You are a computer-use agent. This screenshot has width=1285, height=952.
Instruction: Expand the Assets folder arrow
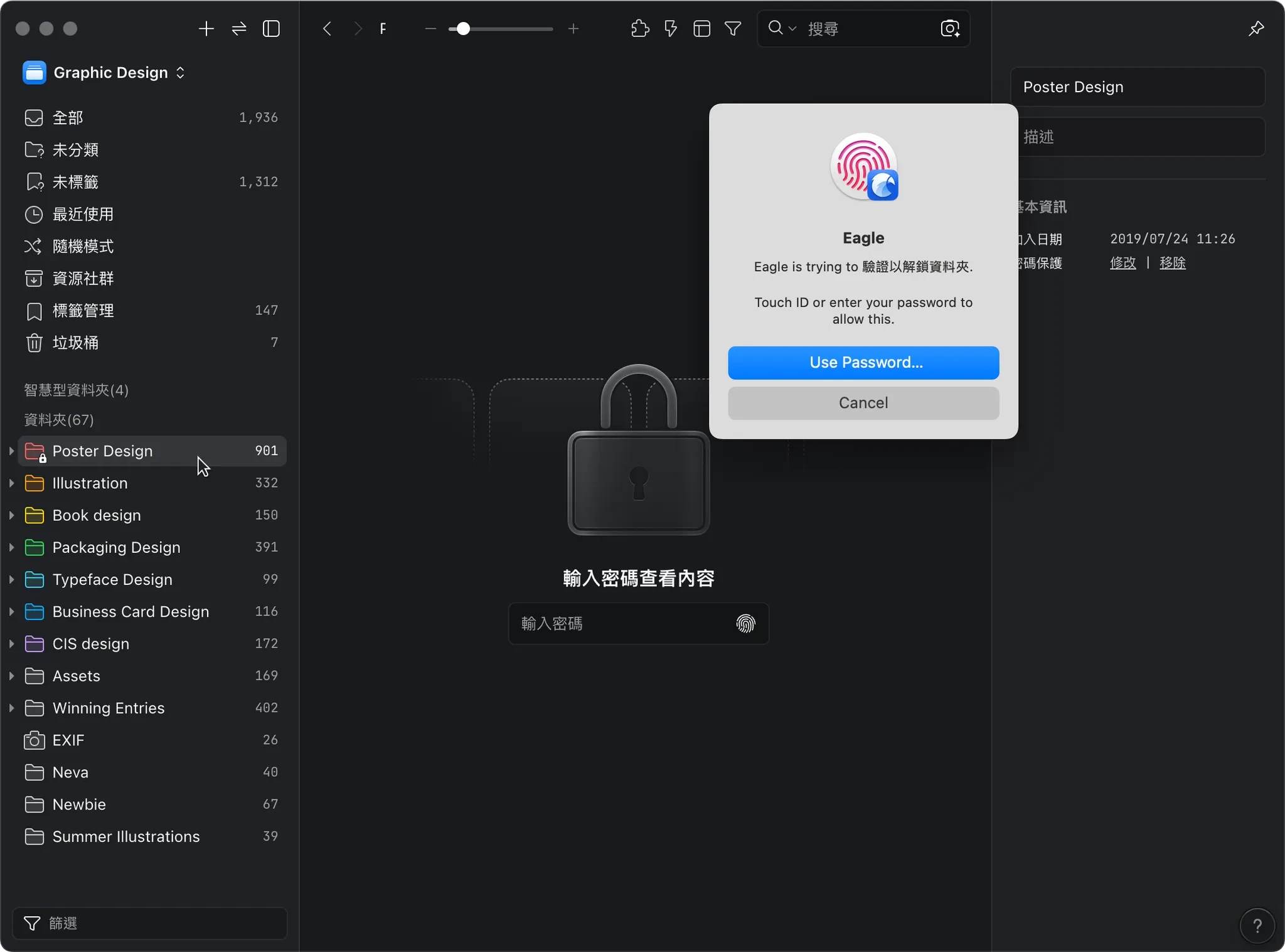coord(11,676)
